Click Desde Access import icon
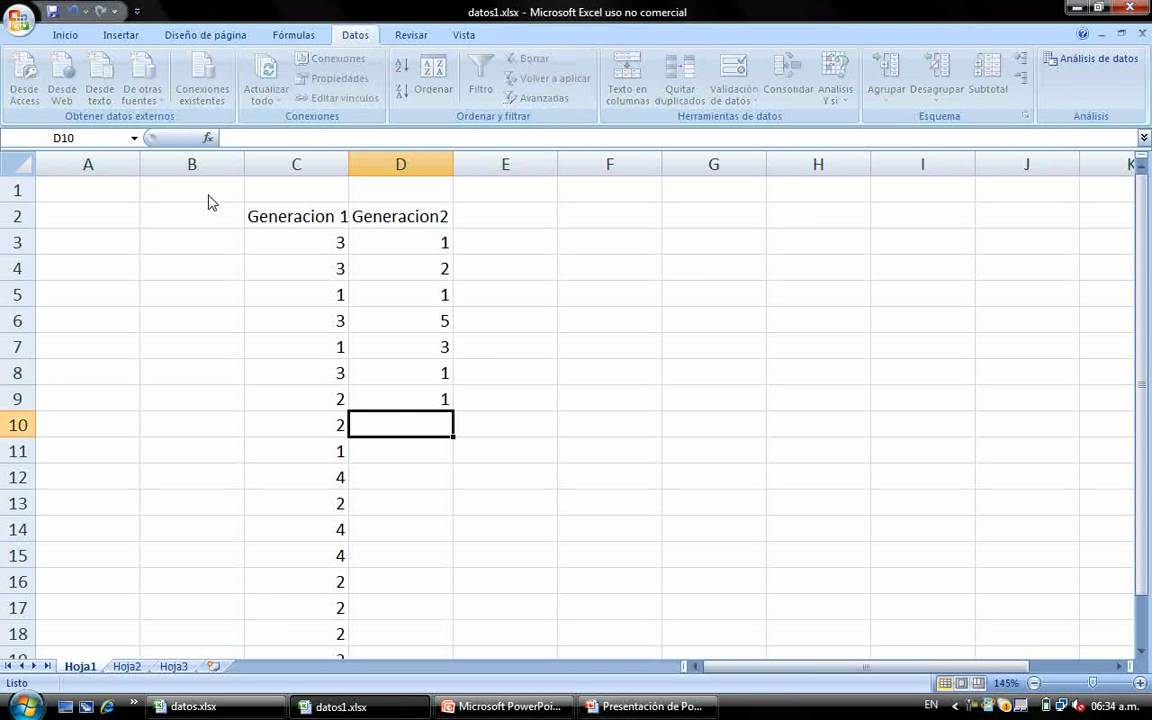Viewport: 1152px width, 720px height. coord(24,78)
